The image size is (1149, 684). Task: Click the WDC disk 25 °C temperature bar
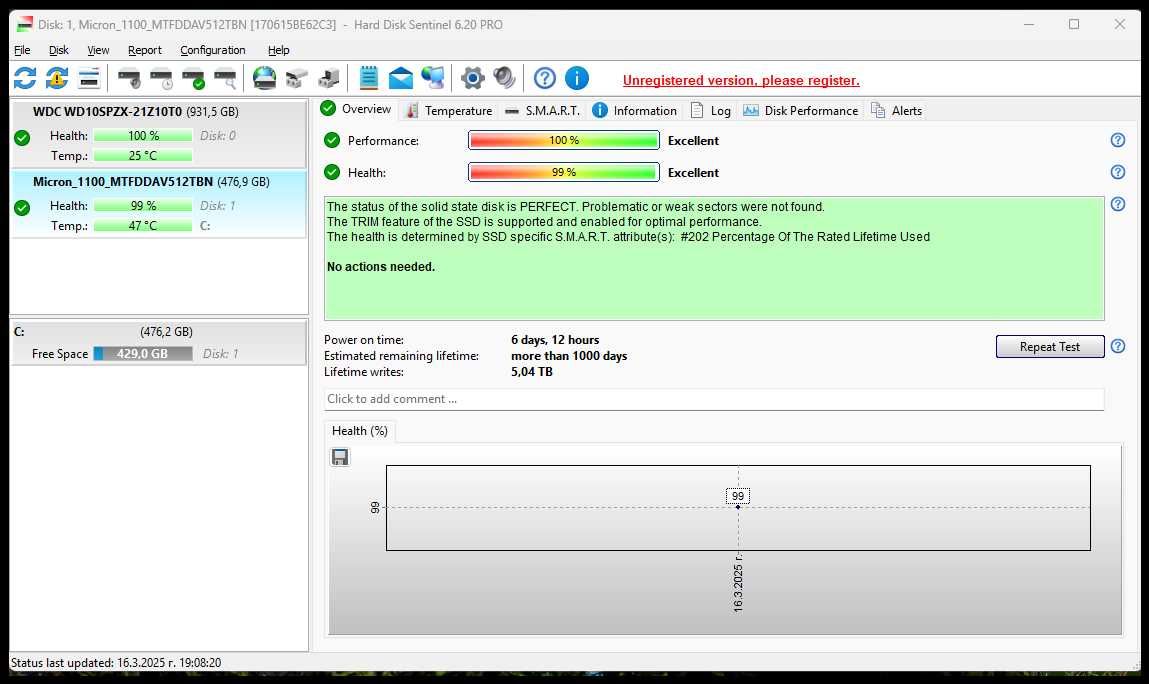pos(143,156)
